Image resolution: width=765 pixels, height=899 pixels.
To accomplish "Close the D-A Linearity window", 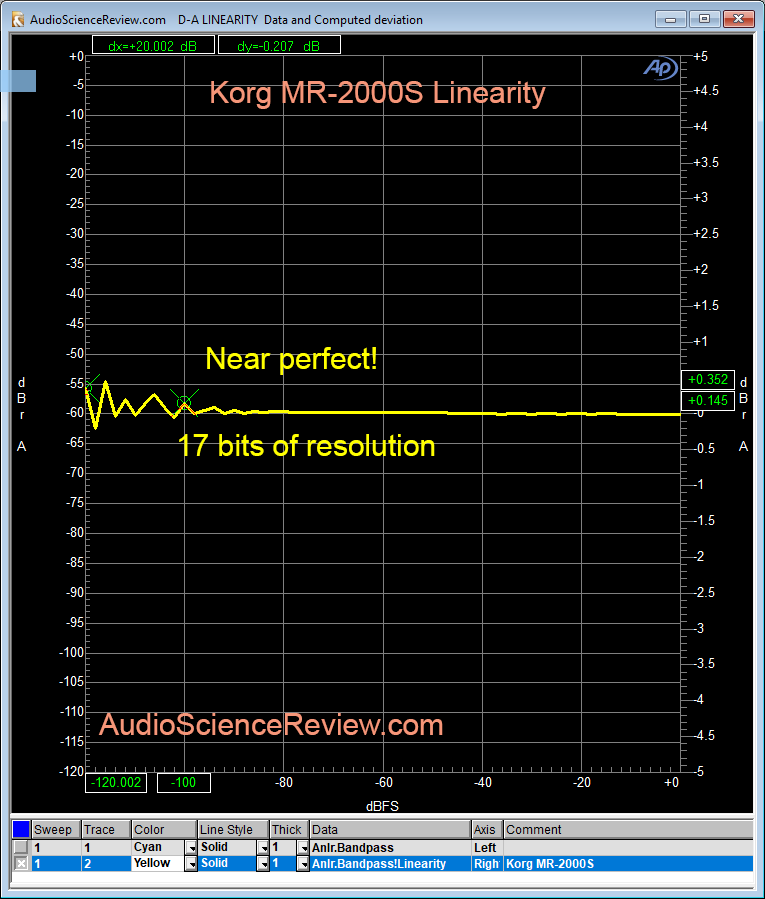I will tap(739, 19).
